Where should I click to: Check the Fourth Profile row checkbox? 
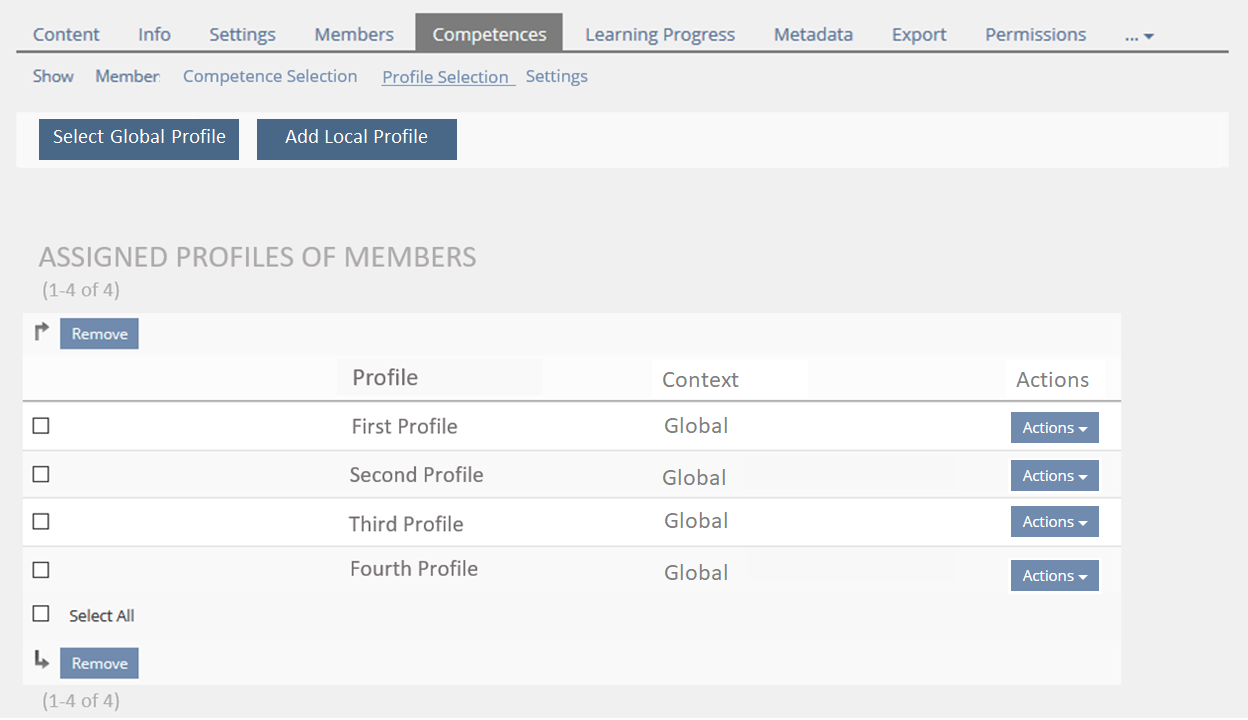[x=41, y=570]
